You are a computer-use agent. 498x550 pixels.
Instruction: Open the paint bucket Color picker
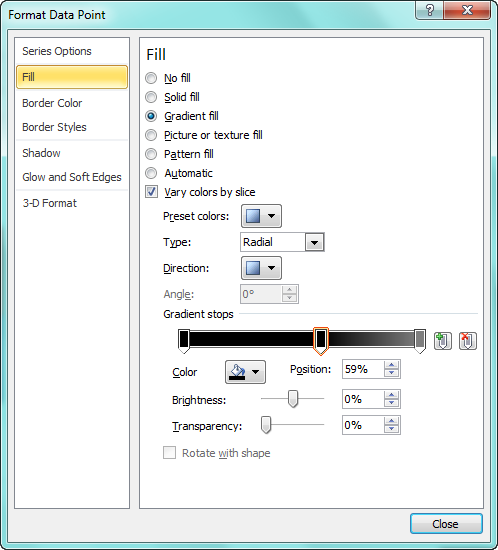click(245, 372)
